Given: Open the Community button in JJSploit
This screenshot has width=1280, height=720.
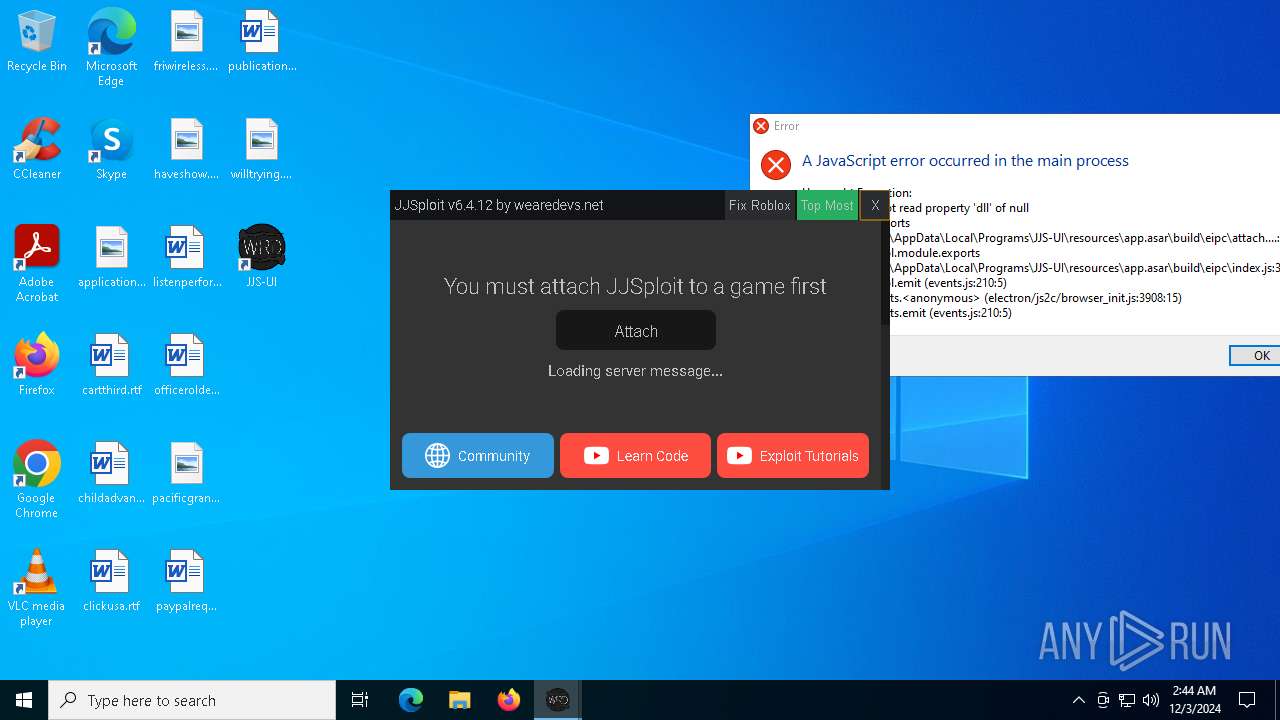Looking at the screenshot, I should coord(478,455).
